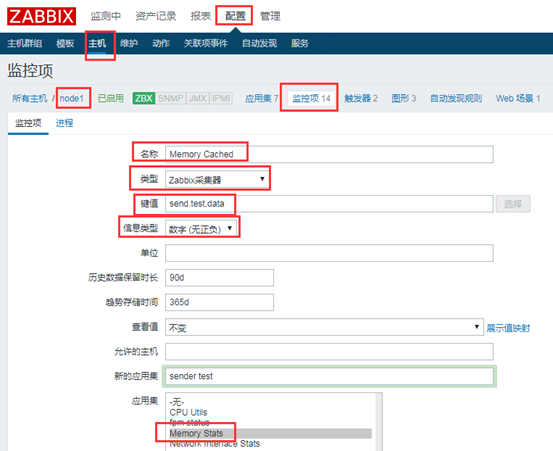Click the IPMI availability badge
The height and width of the screenshot is (451, 553).
click(221, 98)
